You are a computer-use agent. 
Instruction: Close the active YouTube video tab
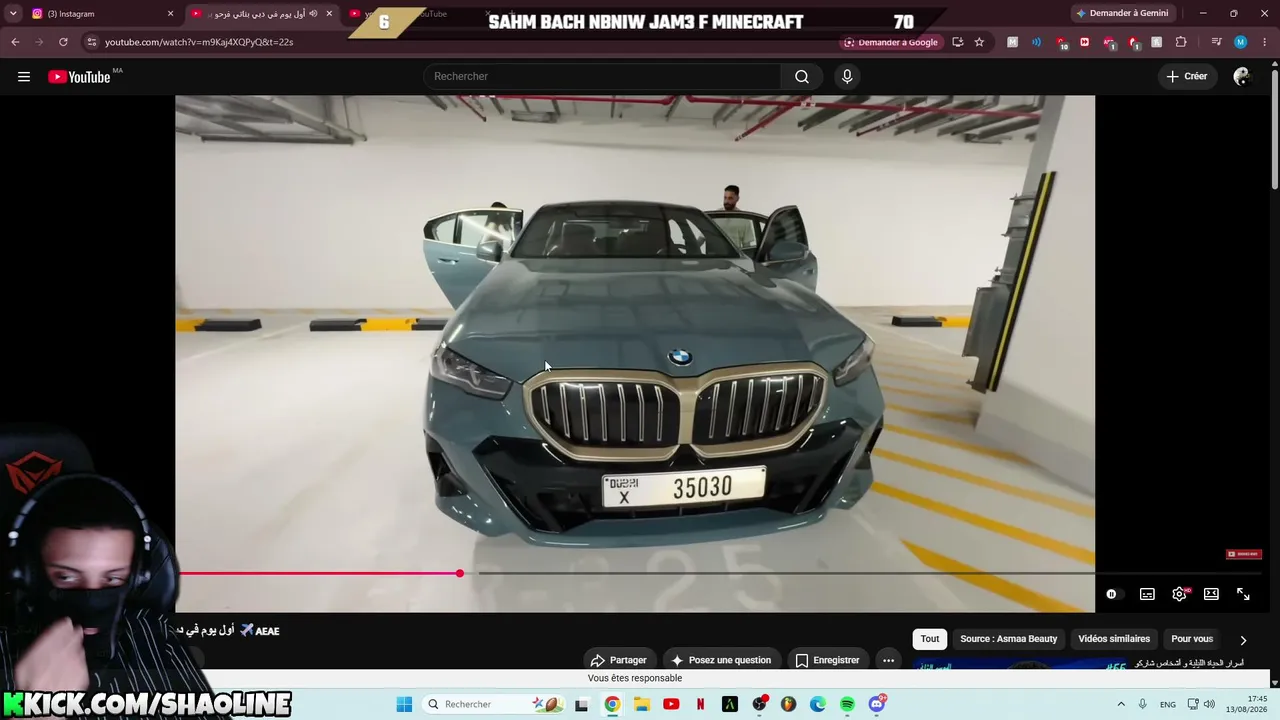point(329,14)
